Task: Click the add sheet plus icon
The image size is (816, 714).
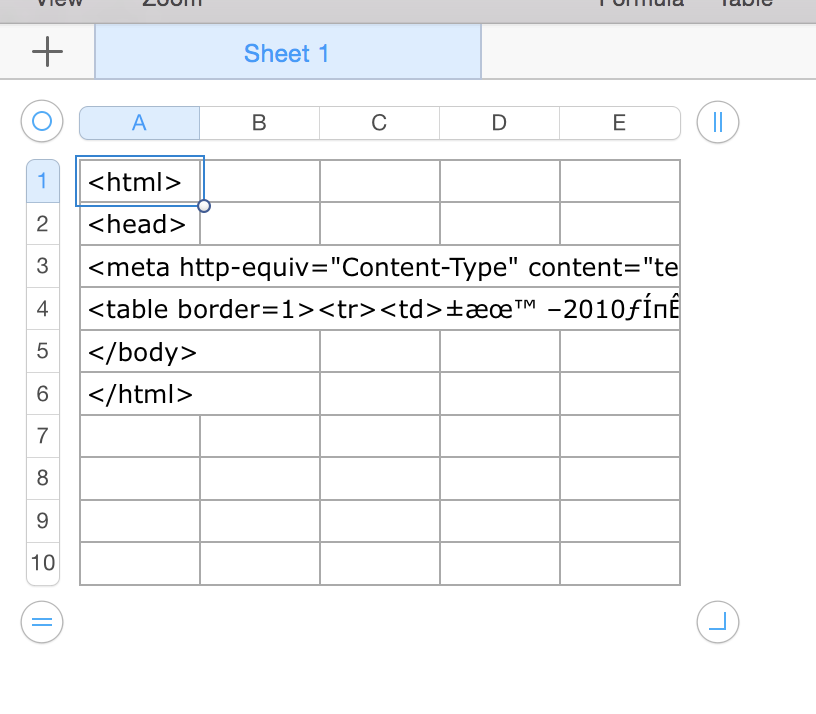Action: click(x=47, y=52)
